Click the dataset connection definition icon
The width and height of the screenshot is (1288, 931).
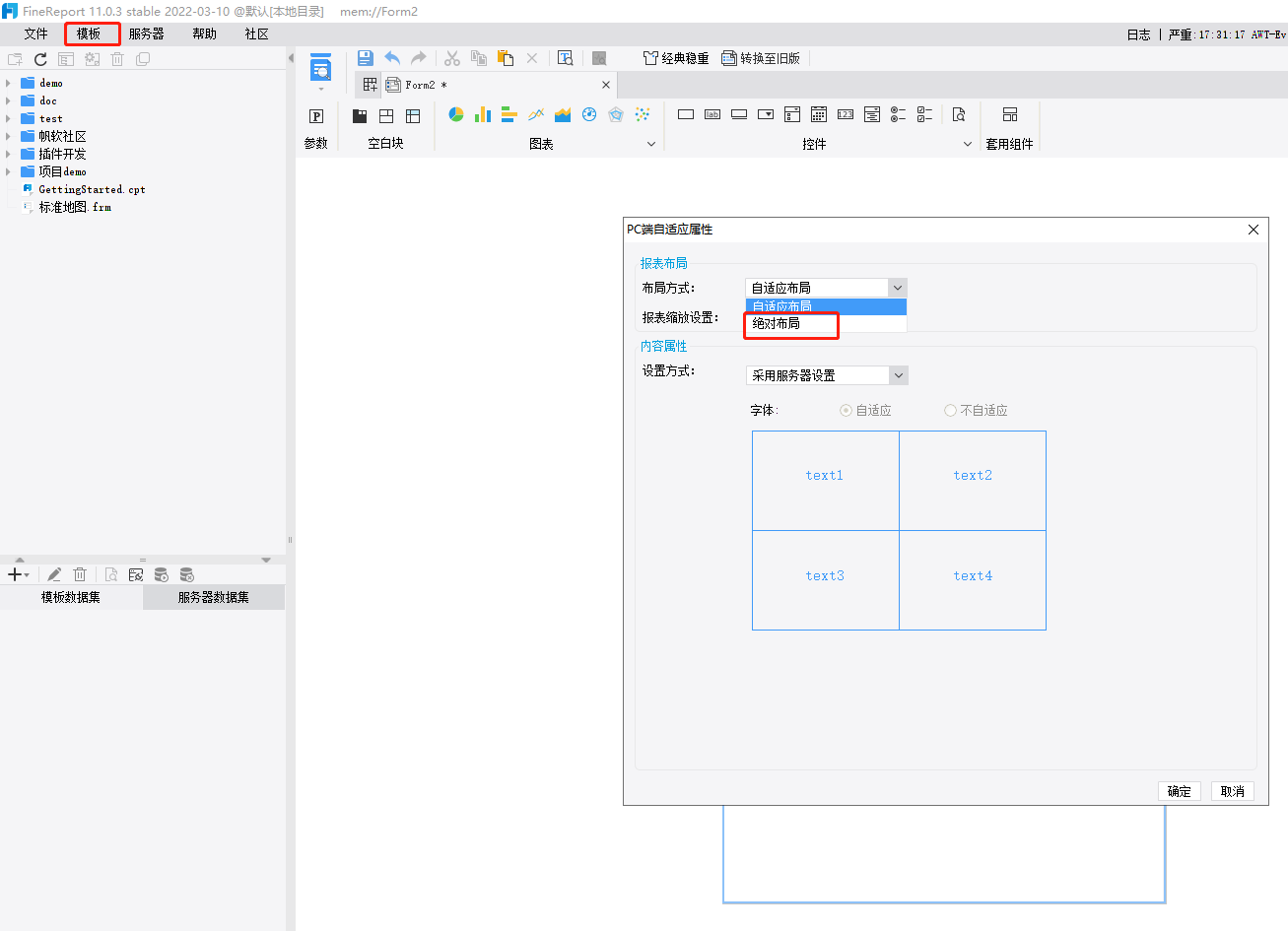click(x=136, y=574)
